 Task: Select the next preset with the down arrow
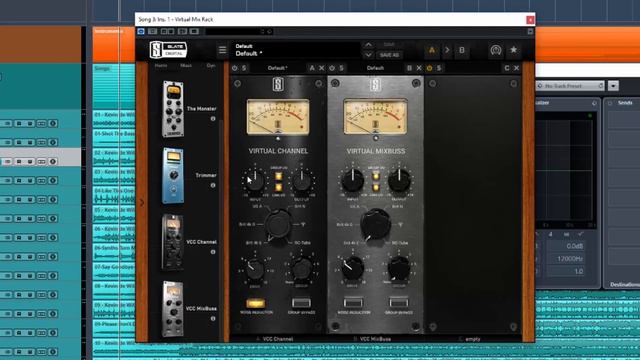368,55
